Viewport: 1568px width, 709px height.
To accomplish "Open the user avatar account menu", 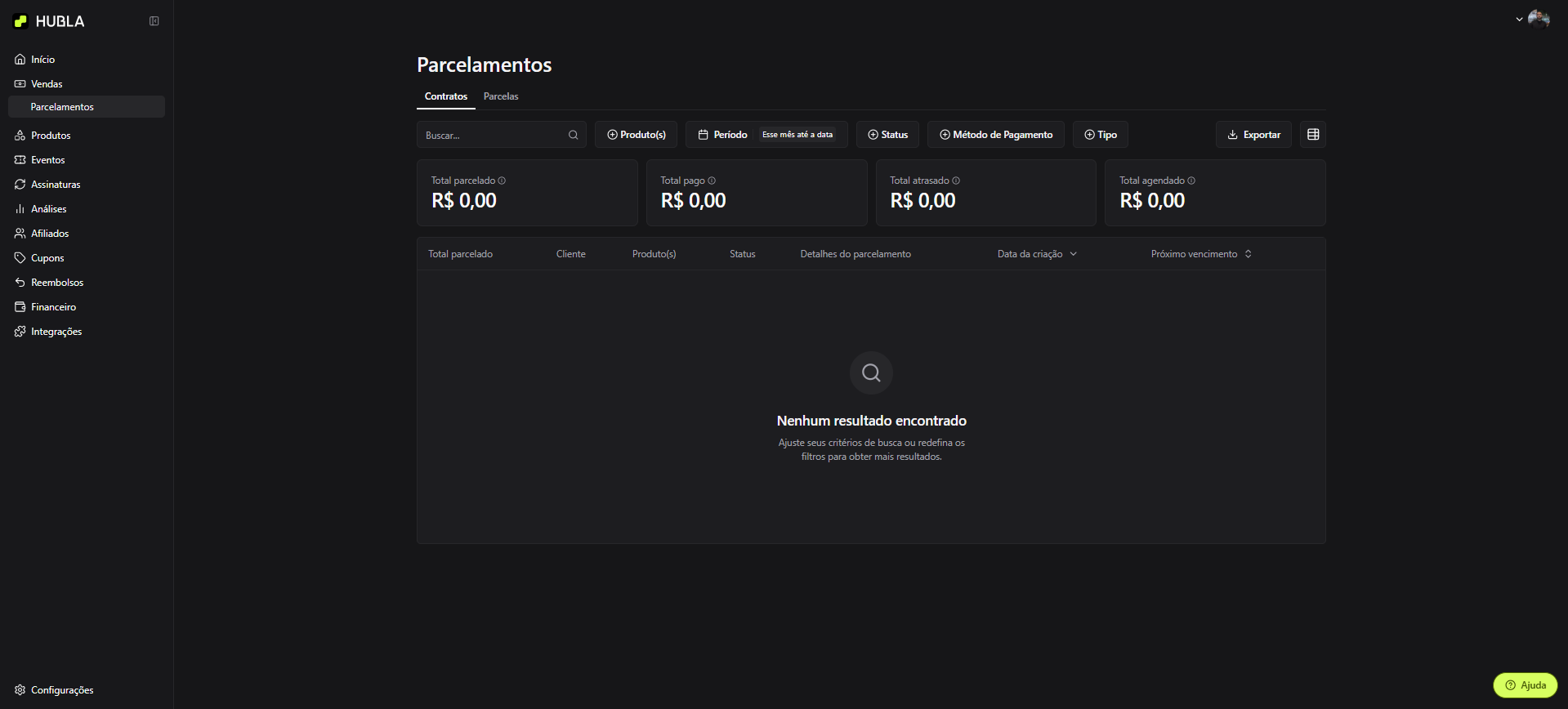I will click(1538, 19).
